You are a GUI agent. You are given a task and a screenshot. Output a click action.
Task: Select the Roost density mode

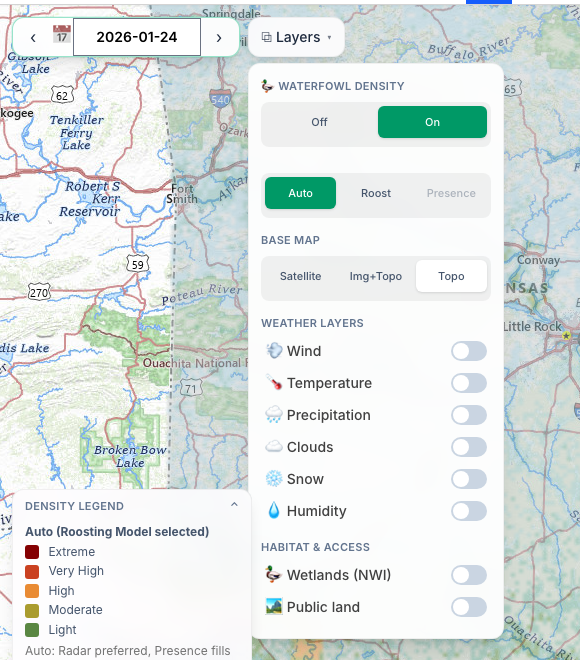376,193
